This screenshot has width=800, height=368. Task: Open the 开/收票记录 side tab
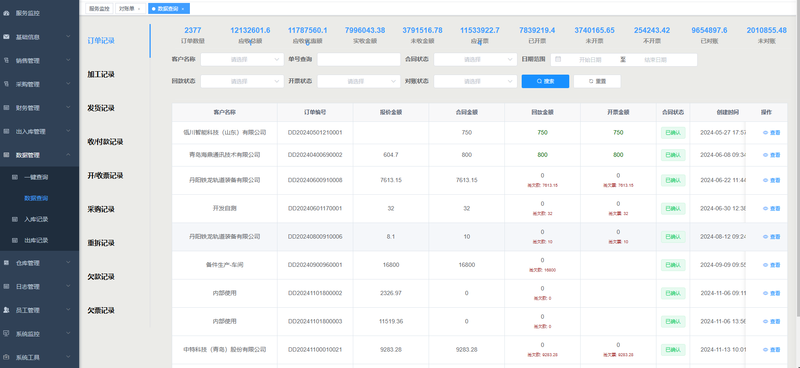click(105, 176)
